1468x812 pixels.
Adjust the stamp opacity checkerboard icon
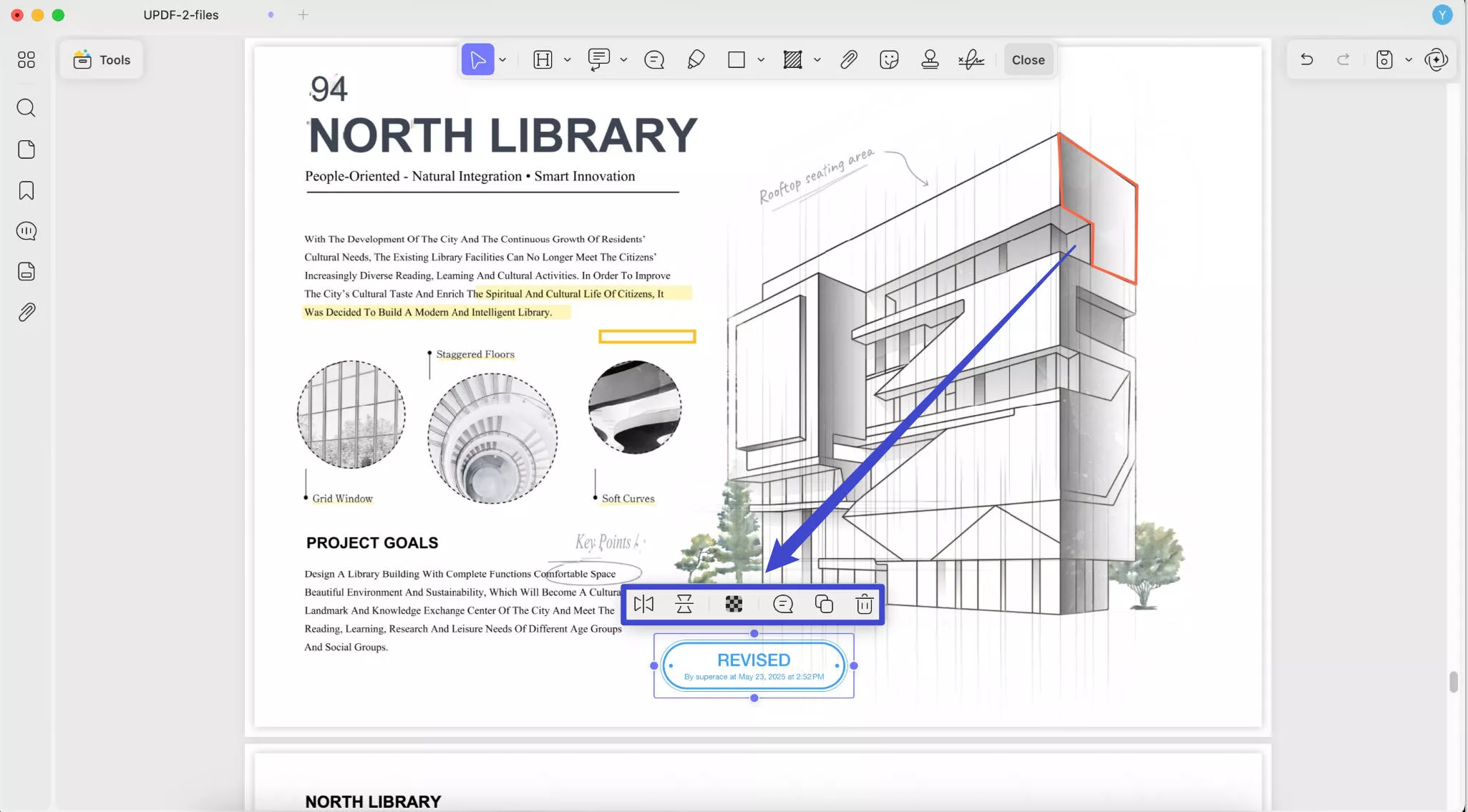tap(734, 605)
